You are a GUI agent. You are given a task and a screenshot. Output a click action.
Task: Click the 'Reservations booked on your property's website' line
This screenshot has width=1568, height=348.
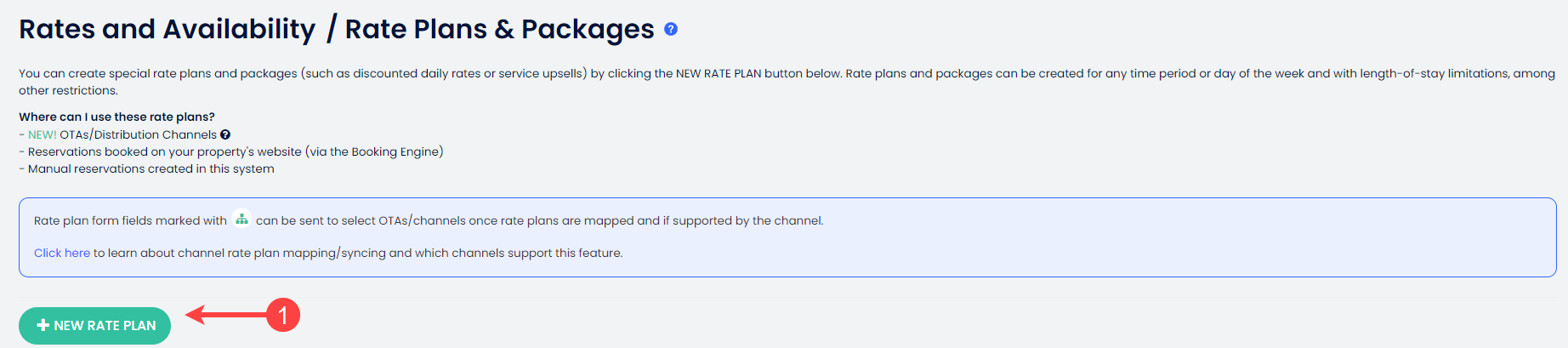tap(165, 151)
